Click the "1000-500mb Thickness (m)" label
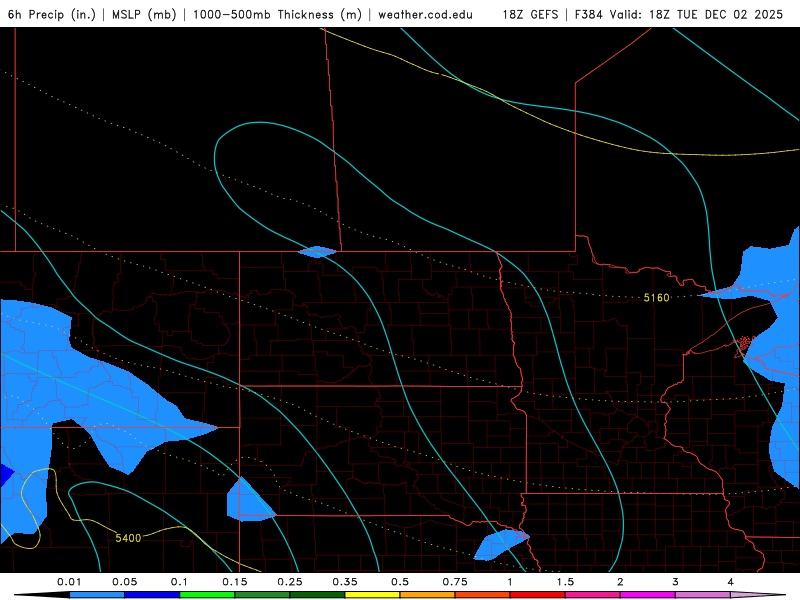The width and height of the screenshot is (800, 600). click(277, 14)
